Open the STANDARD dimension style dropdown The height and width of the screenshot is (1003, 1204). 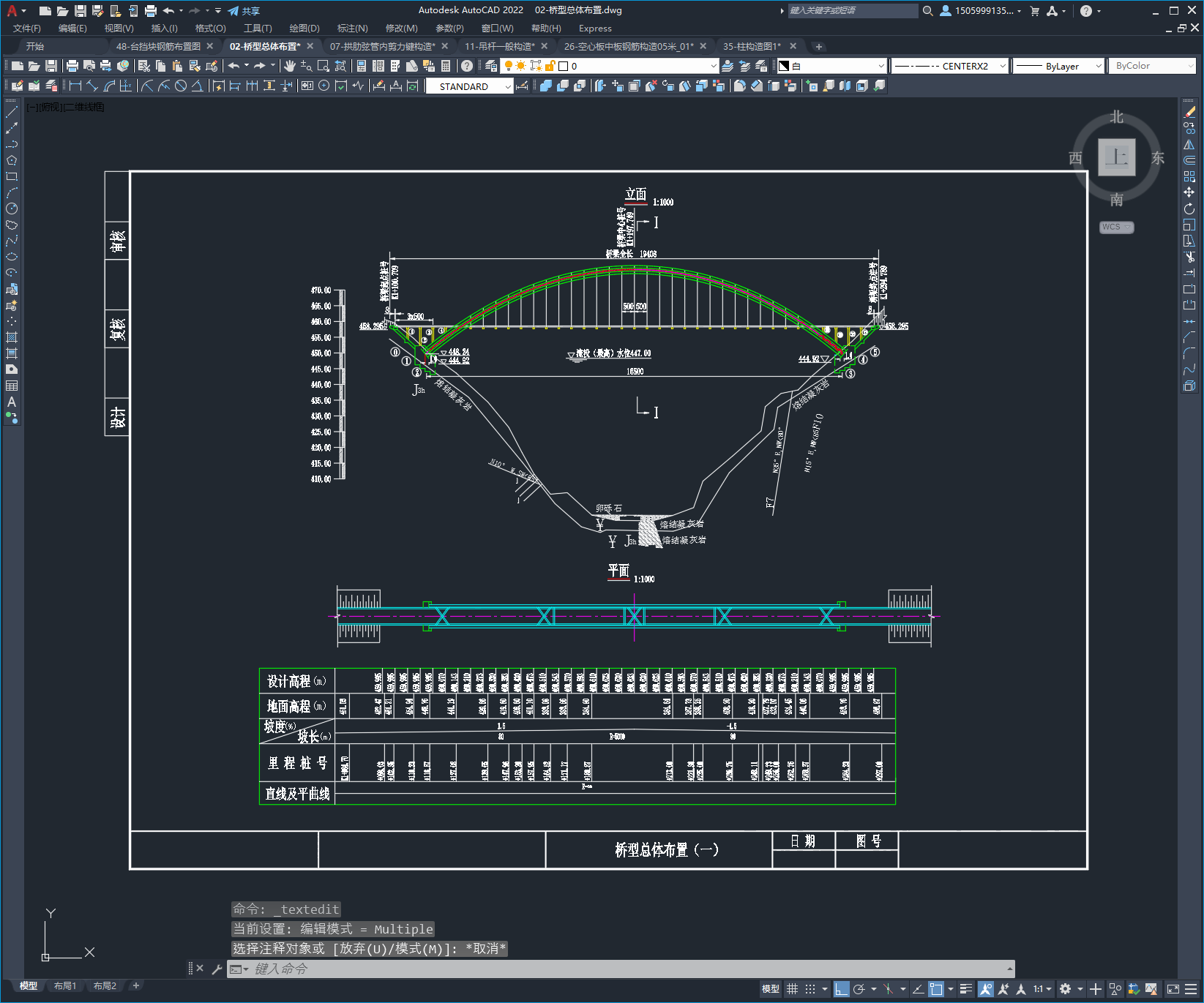point(470,86)
